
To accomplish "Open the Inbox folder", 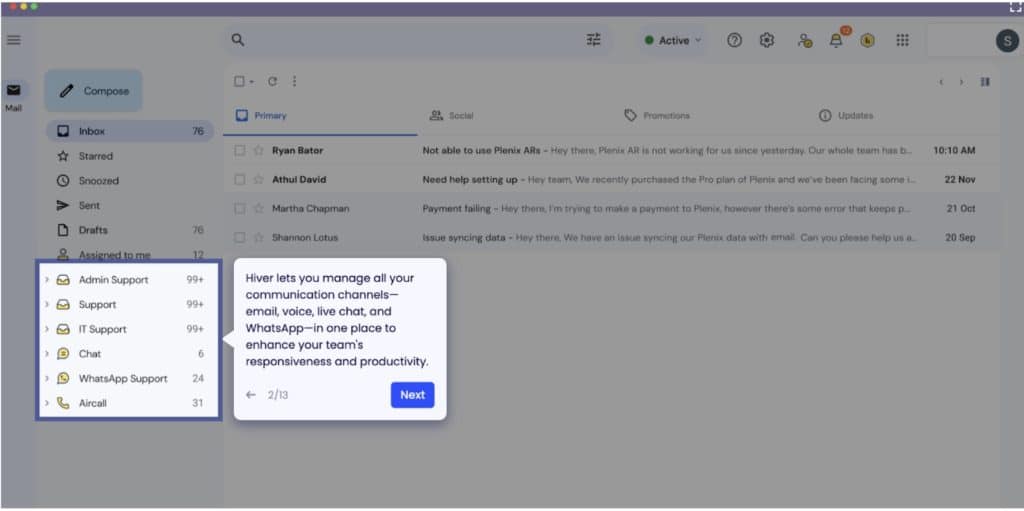I will tap(129, 131).
